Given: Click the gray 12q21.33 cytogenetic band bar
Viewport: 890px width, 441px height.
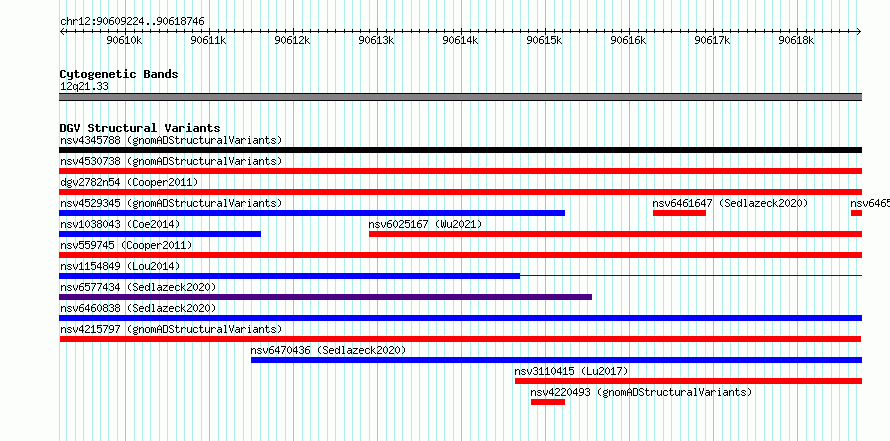Looking at the screenshot, I should [x=460, y=97].
